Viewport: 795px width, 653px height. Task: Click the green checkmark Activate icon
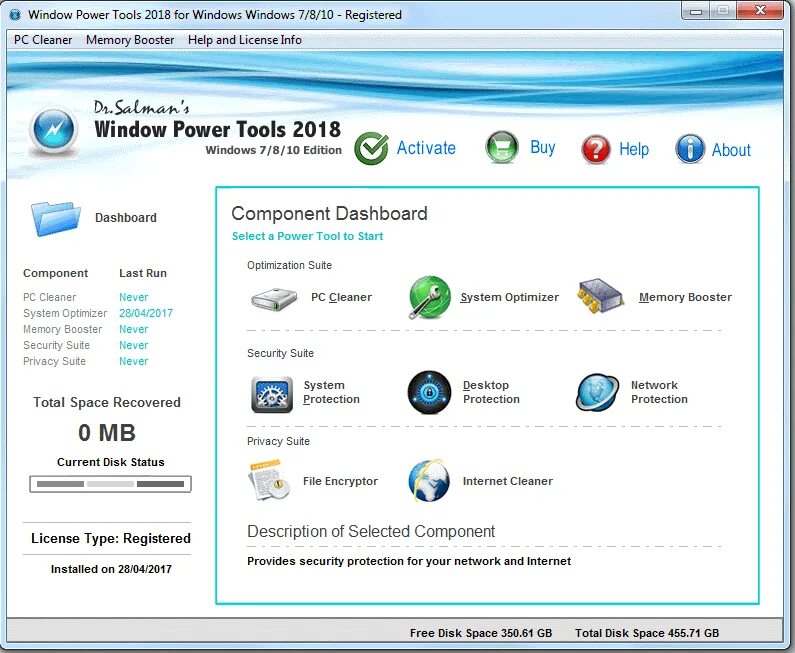(372, 148)
